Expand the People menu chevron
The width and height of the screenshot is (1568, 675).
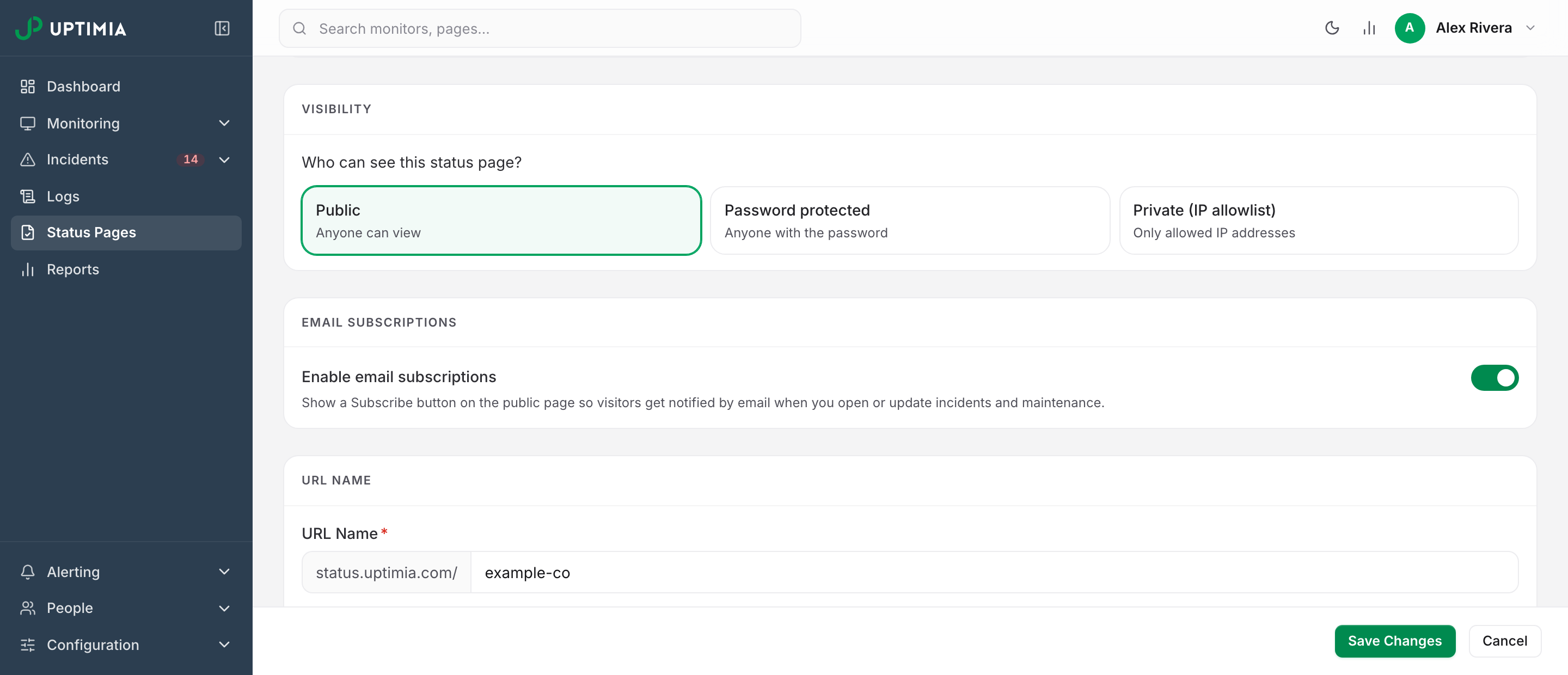224,608
